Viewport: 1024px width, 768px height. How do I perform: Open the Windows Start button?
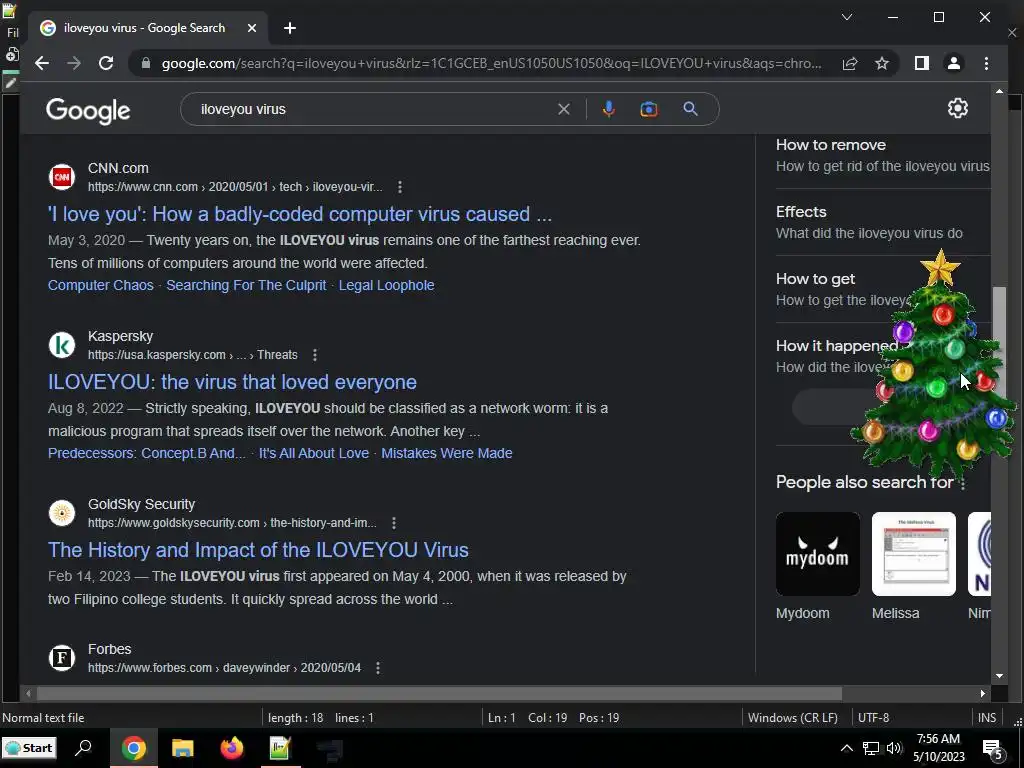[29, 748]
